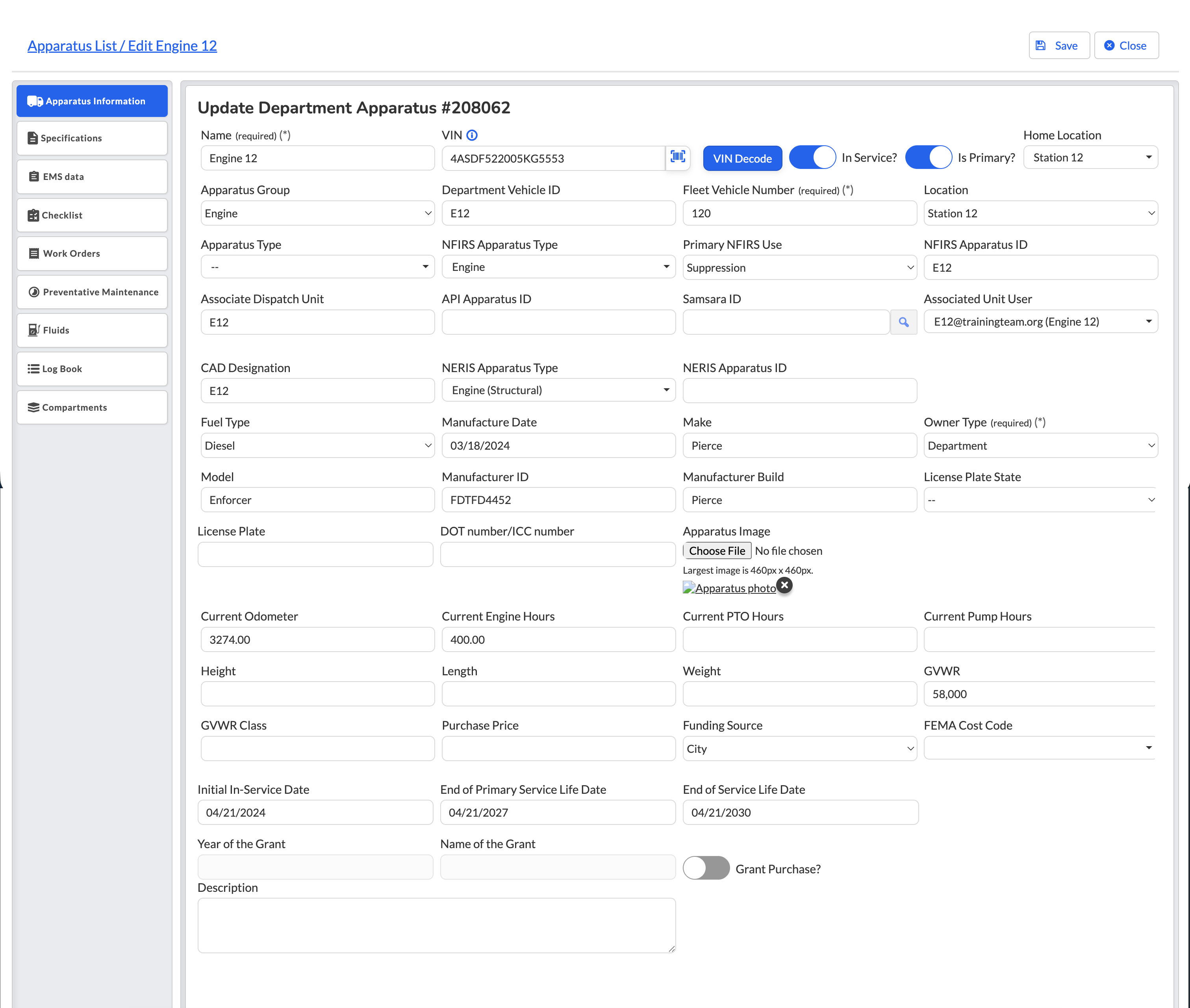Open the Associated Unit User dropdown
The image size is (1190, 1008).
click(1041, 322)
